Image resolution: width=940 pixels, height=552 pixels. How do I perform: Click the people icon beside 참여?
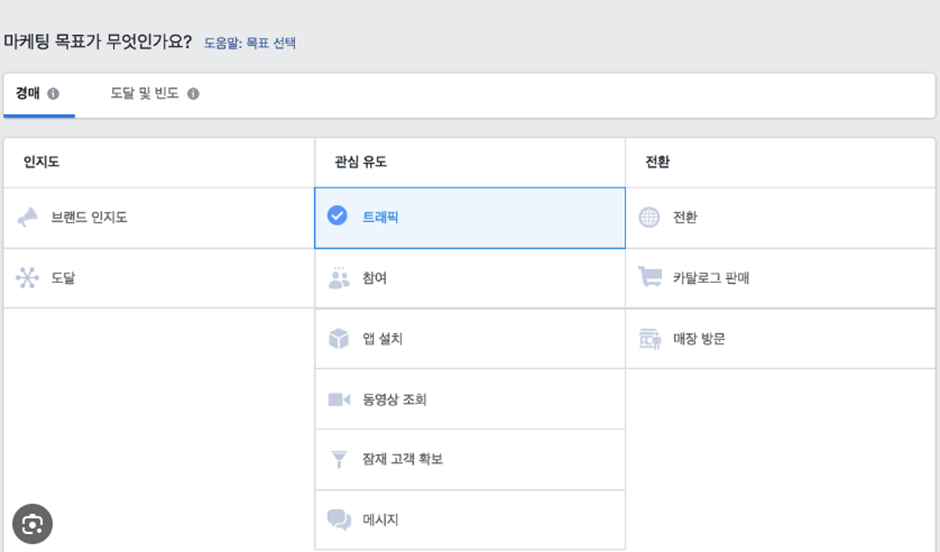339,278
